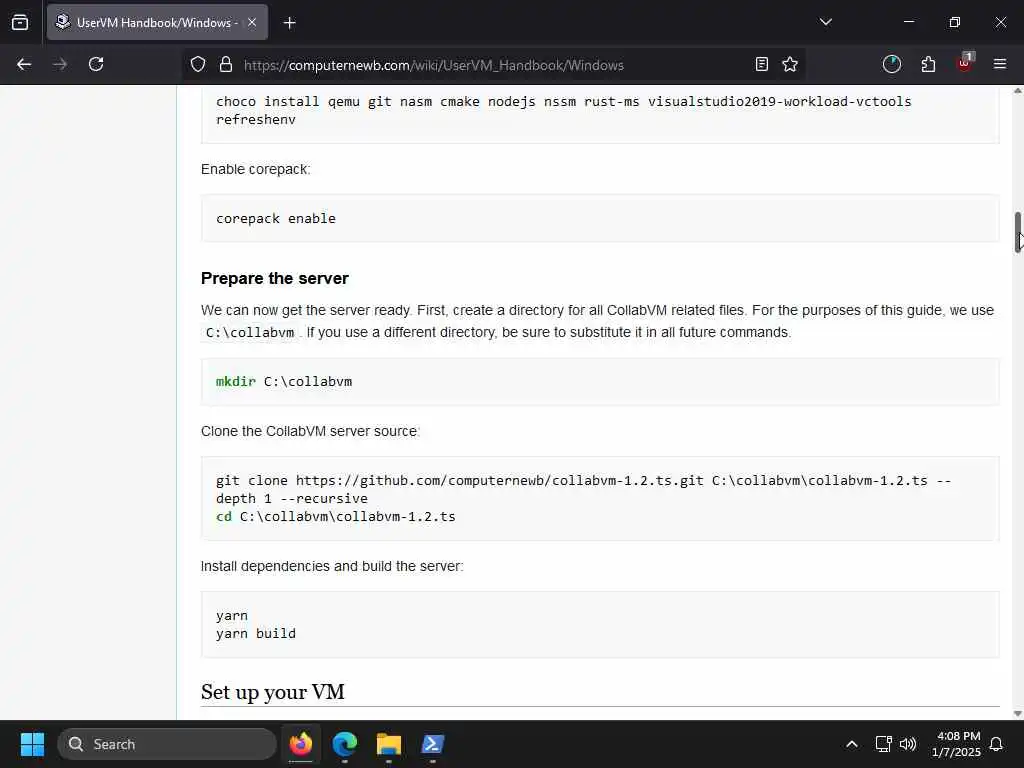Click 'Install dependencies and build the server:' text
This screenshot has width=1024, height=768.
(332, 566)
